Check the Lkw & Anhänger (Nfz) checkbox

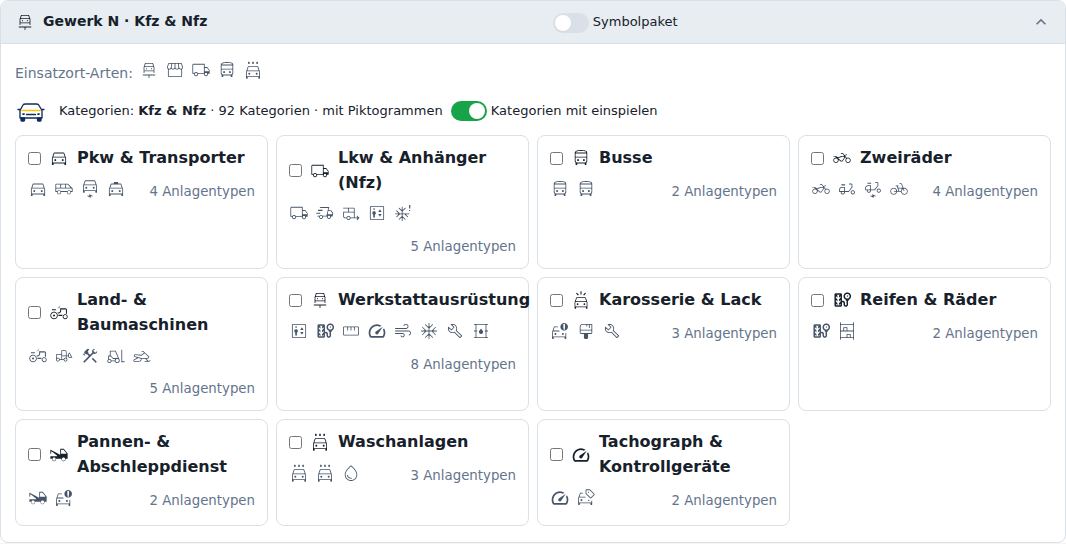pos(296,171)
